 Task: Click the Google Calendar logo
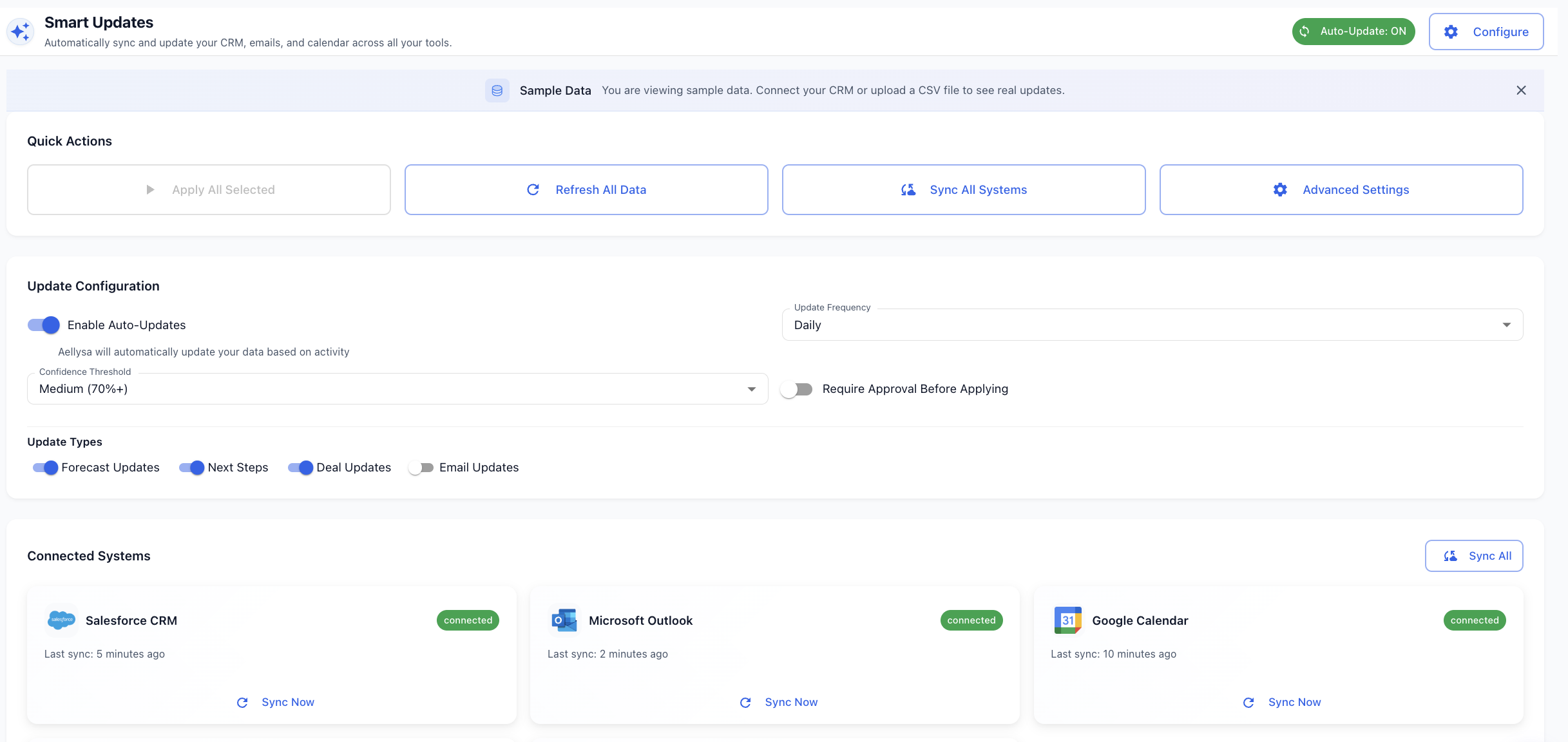[x=1067, y=620]
